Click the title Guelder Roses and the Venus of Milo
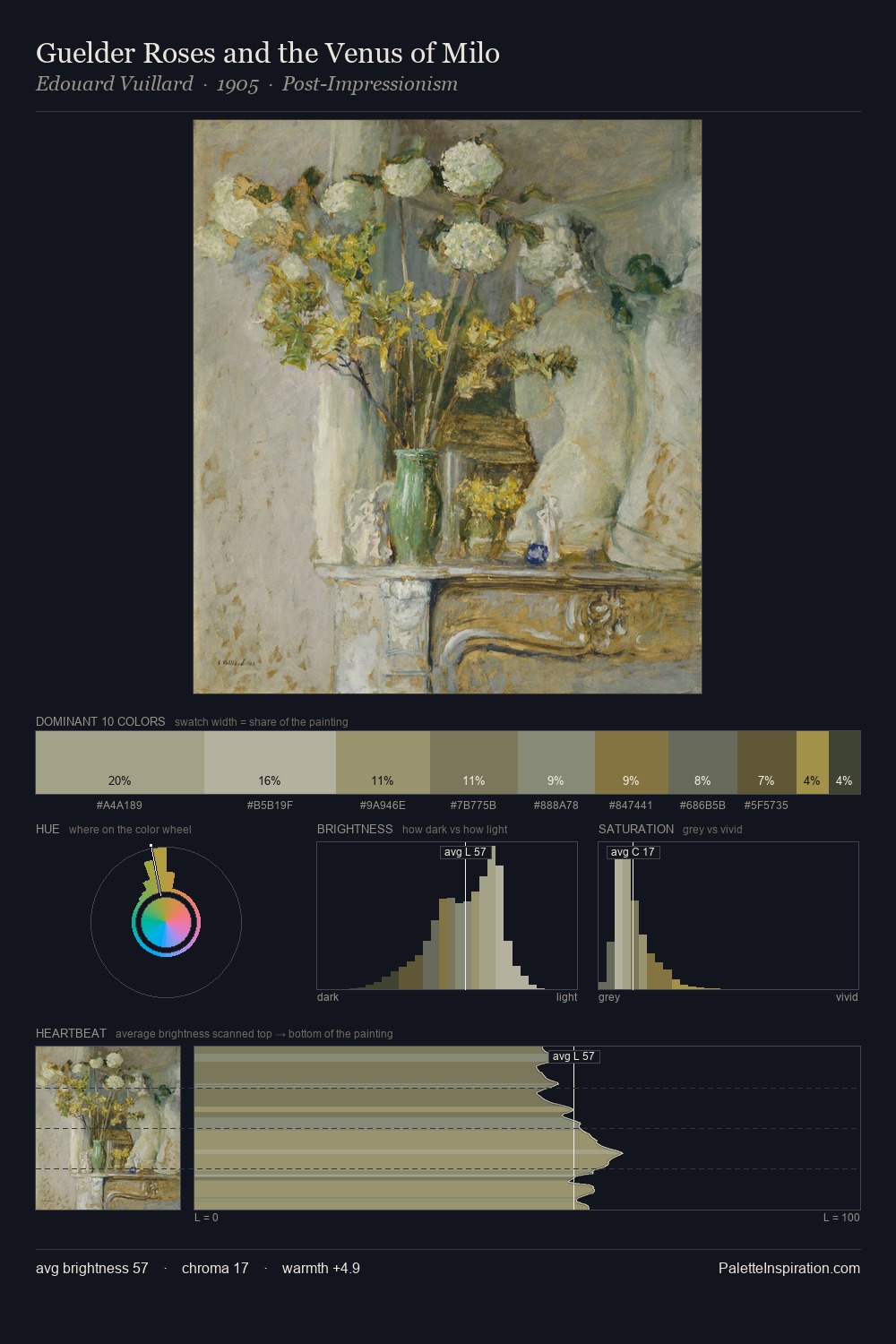 268,54
